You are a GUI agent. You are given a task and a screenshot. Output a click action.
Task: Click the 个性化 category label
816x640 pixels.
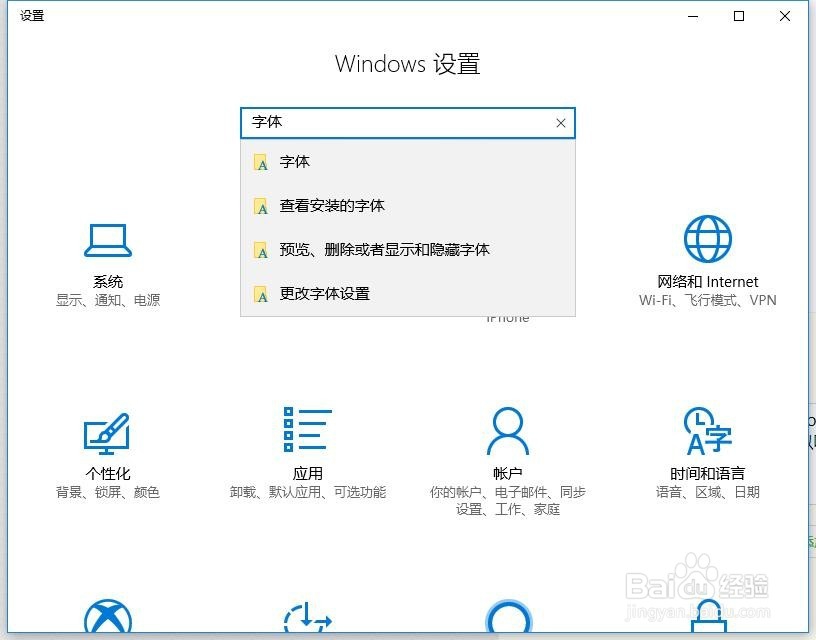click(x=108, y=473)
